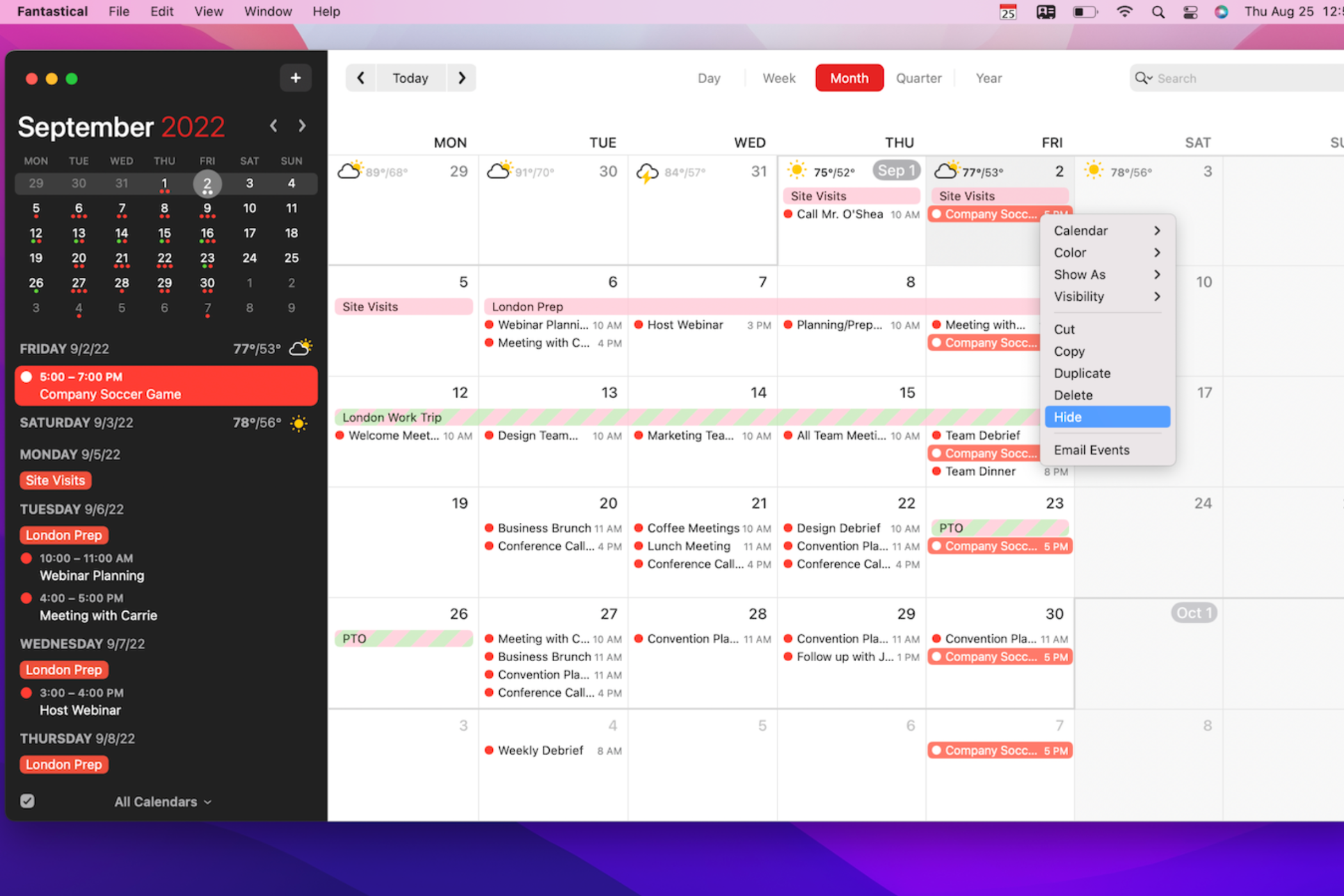Expand the Visibility submenu
Screen dimensions: 1344x896
point(1107,296)
